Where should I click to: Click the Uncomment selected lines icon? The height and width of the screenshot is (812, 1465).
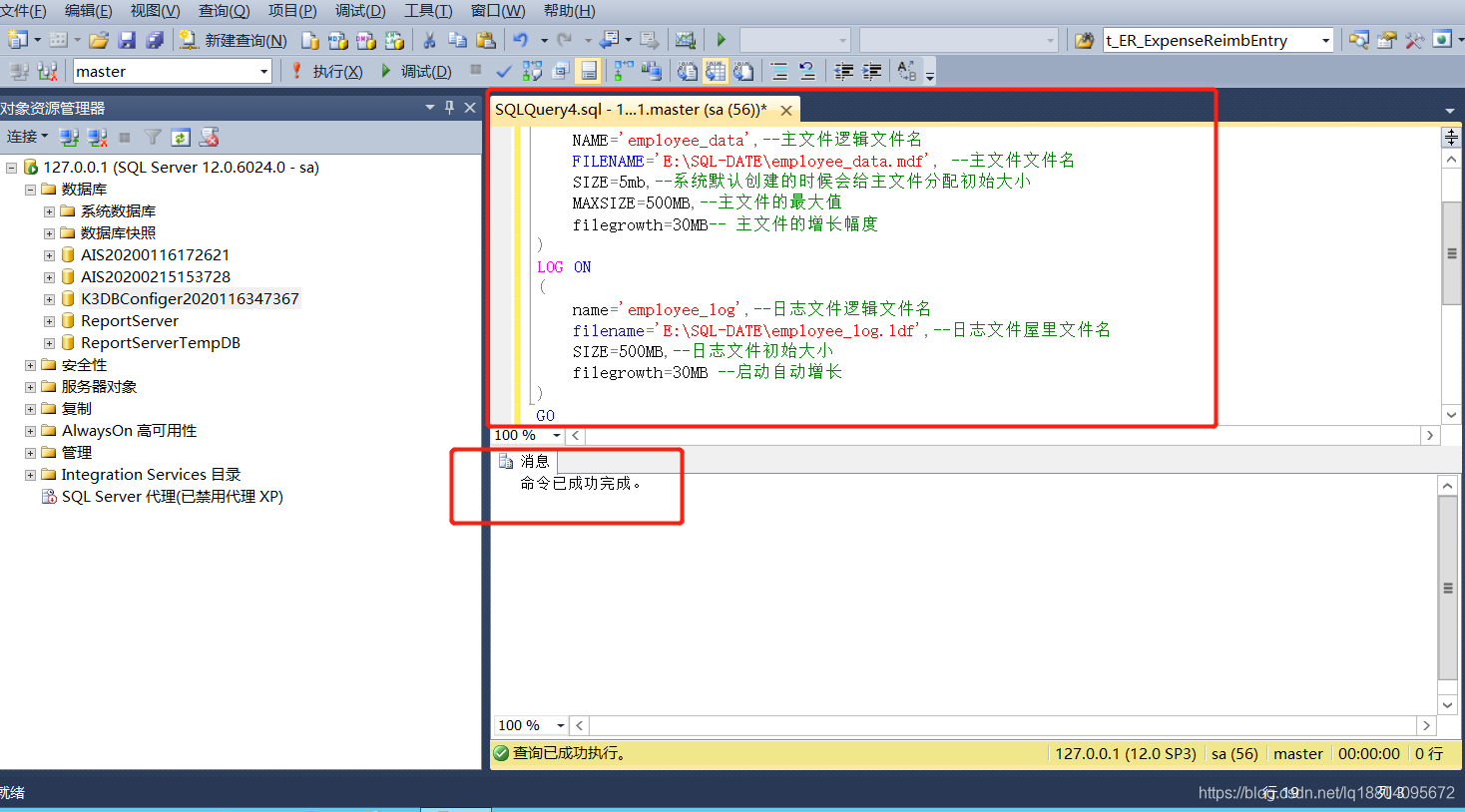pos(807,71)
